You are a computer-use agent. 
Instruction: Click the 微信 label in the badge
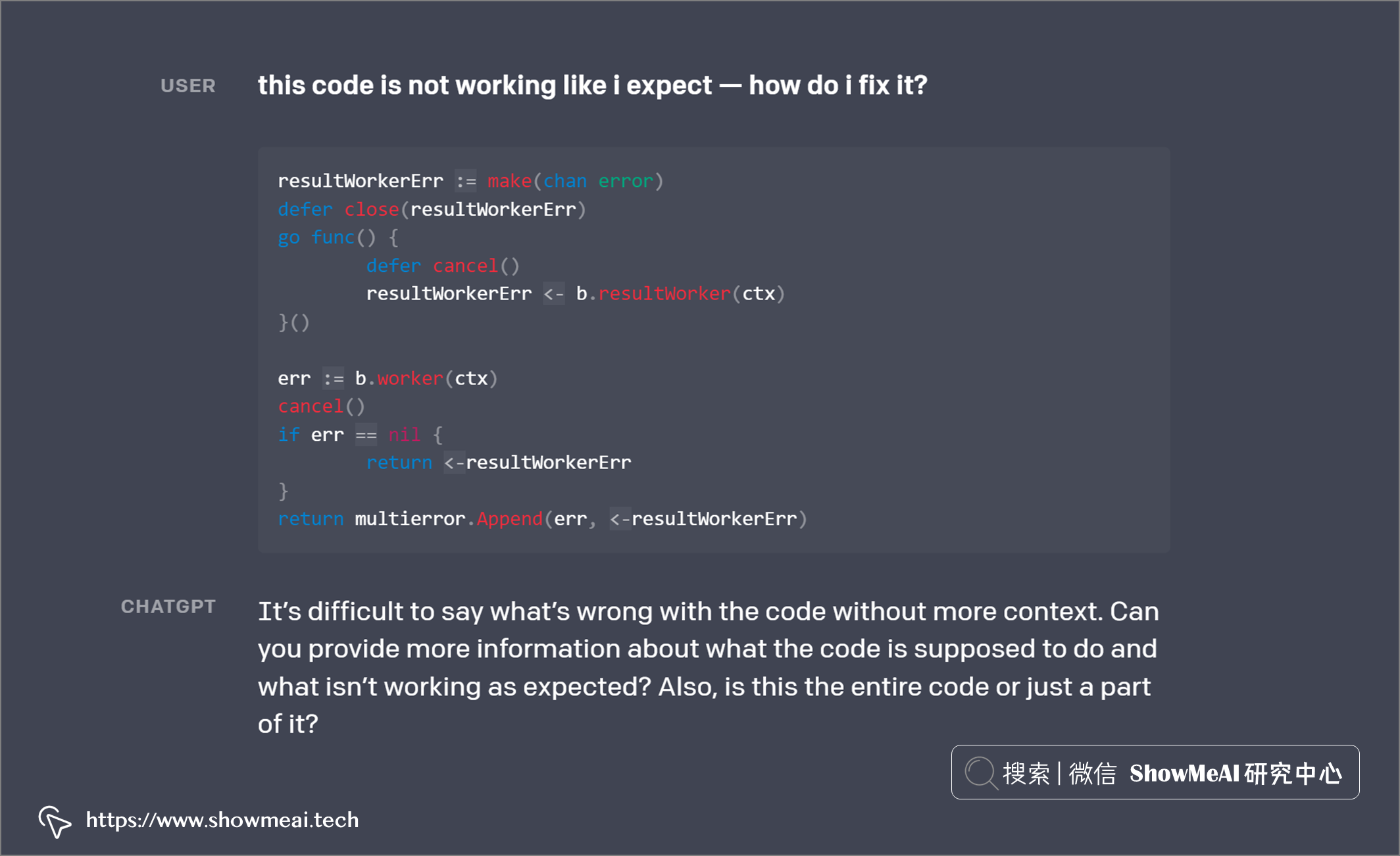pos(1093,774)
